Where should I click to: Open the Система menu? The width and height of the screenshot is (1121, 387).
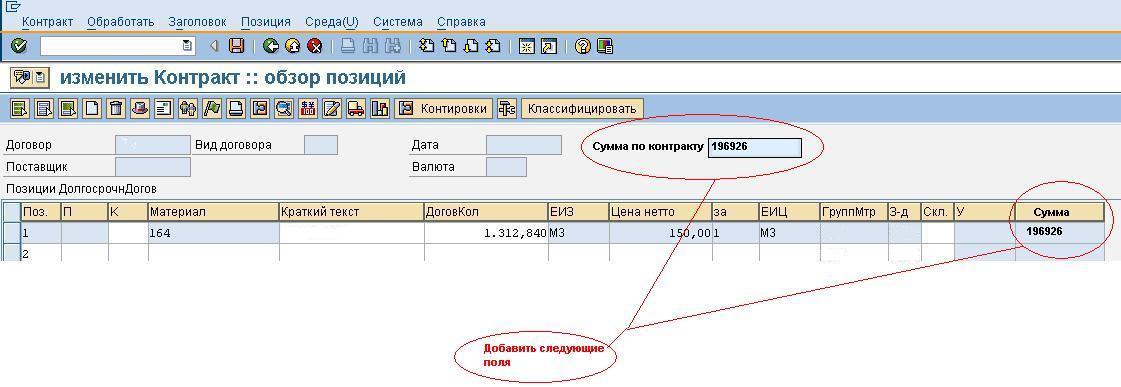[397, 22]
